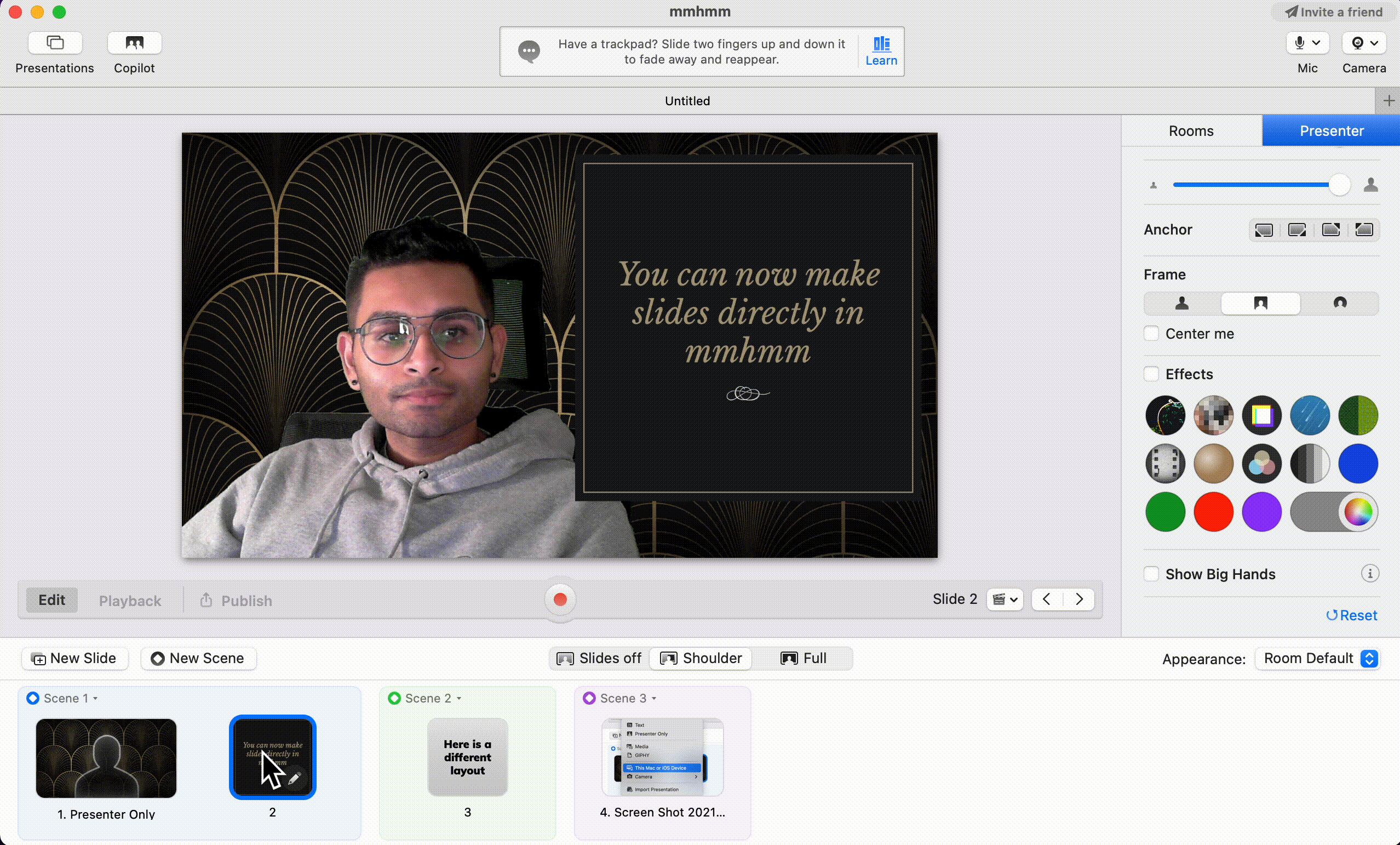The image size is (1400, 845).
Task: Open Slide 2 scene selector dropdown
Action: 1003,599
